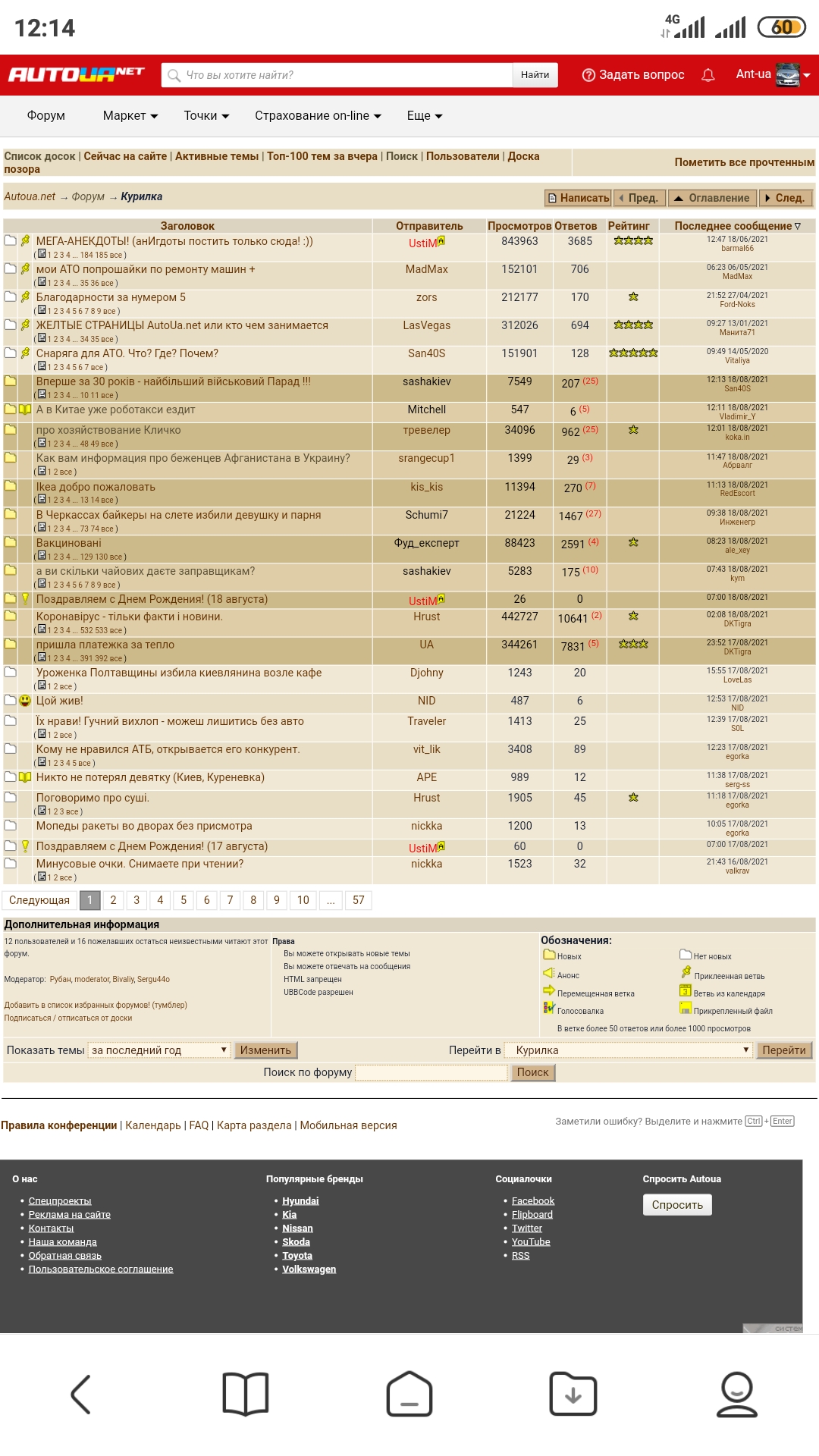
Task: Expand the Страхование on-line dropdown
Action: tap(318, 116)
